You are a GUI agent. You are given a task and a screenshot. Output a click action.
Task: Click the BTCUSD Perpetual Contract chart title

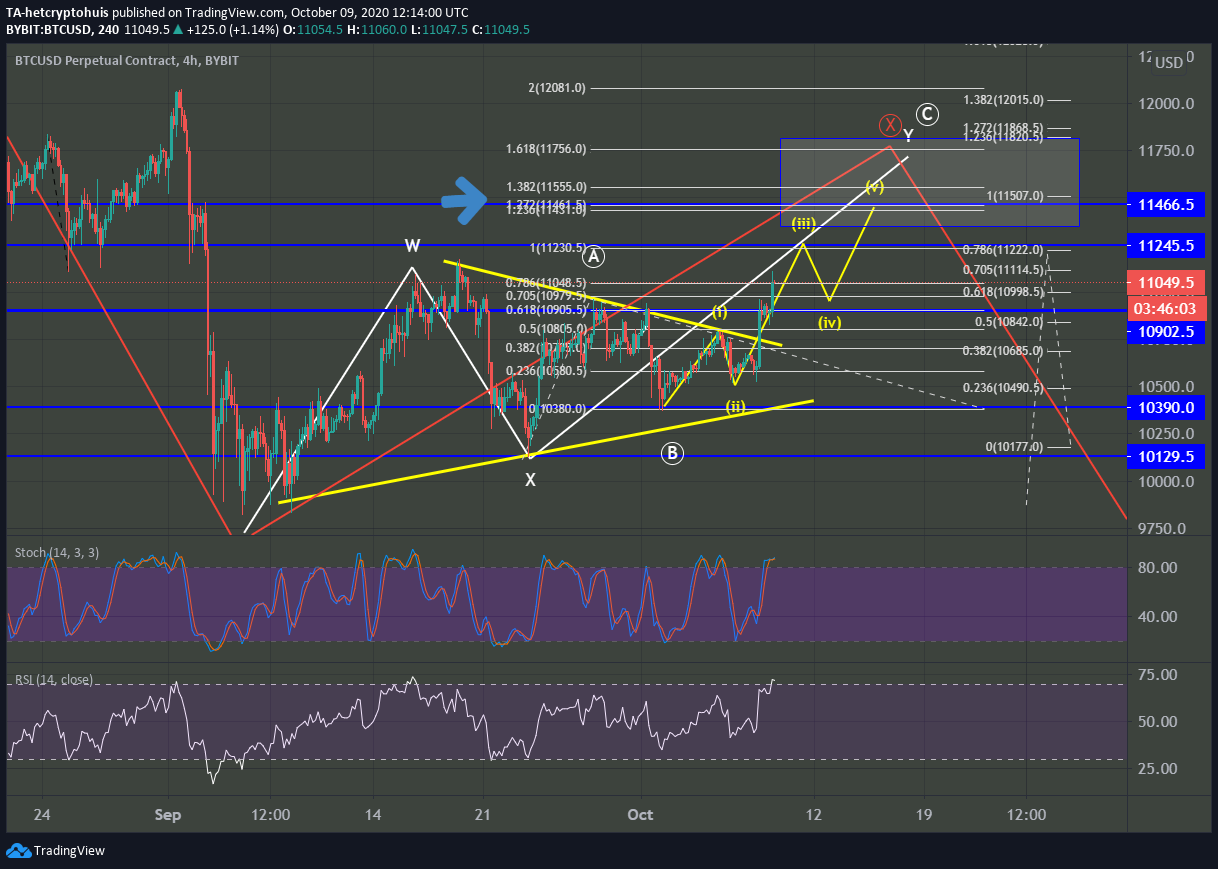click(x=127, y=60)
